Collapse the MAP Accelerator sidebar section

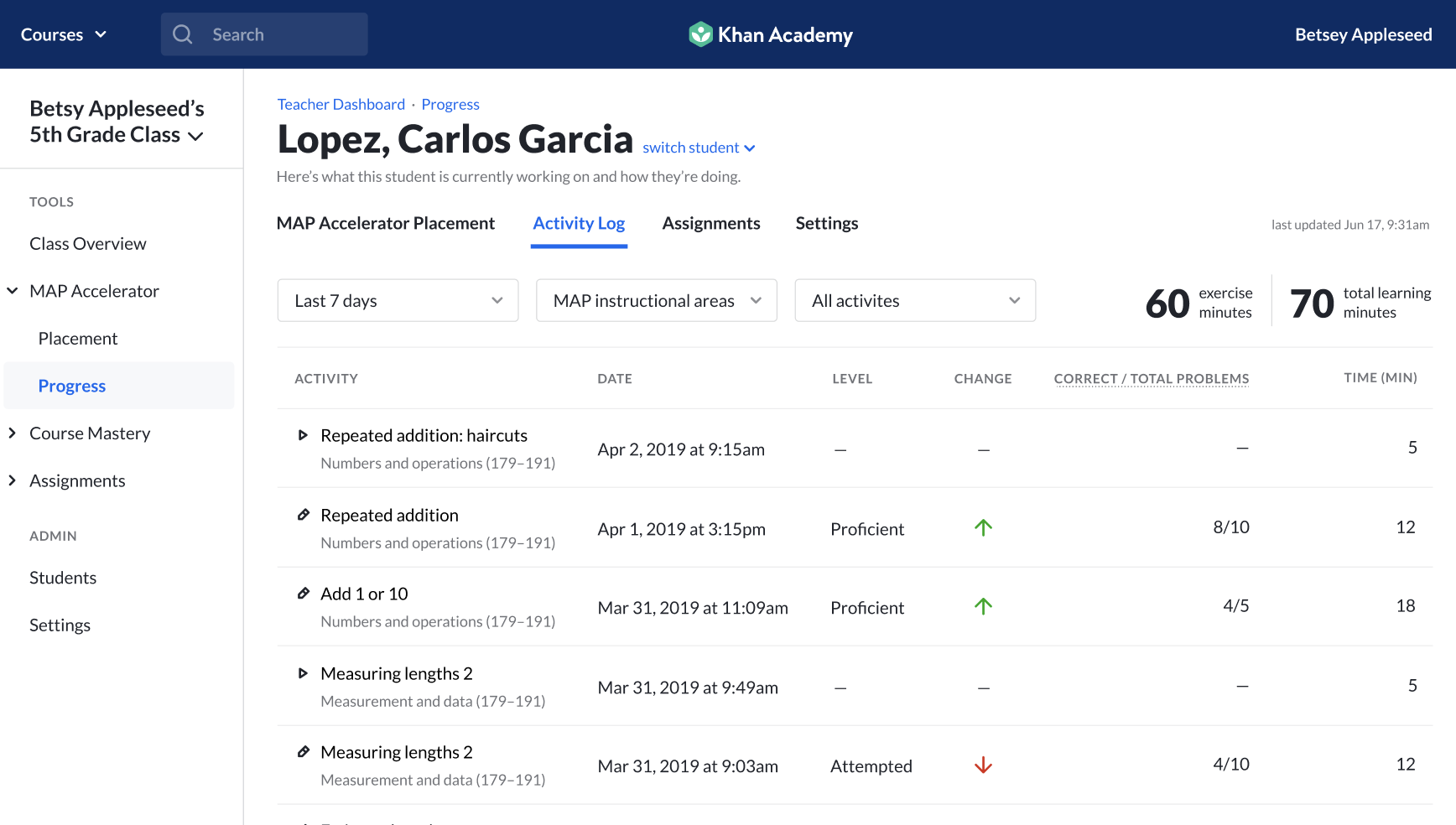point(13,291)
